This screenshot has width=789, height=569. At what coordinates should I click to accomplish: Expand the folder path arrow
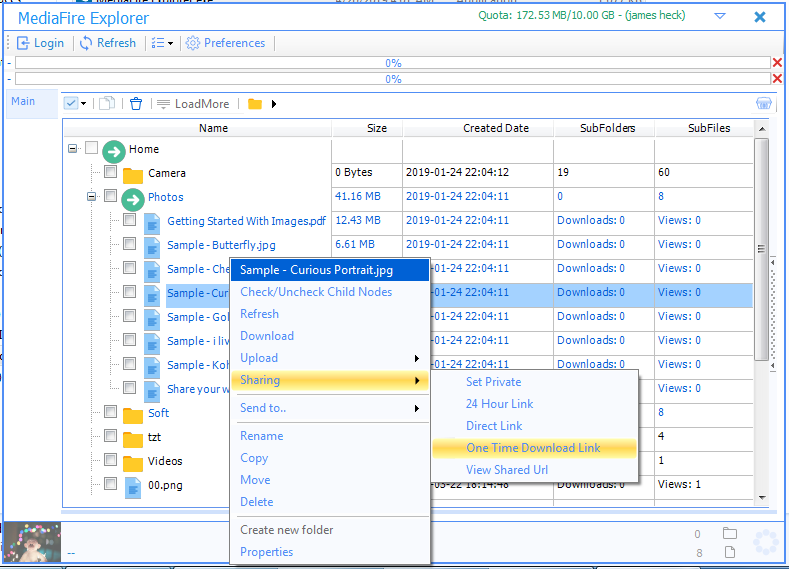pyautogui.click(x=274, y=104)
